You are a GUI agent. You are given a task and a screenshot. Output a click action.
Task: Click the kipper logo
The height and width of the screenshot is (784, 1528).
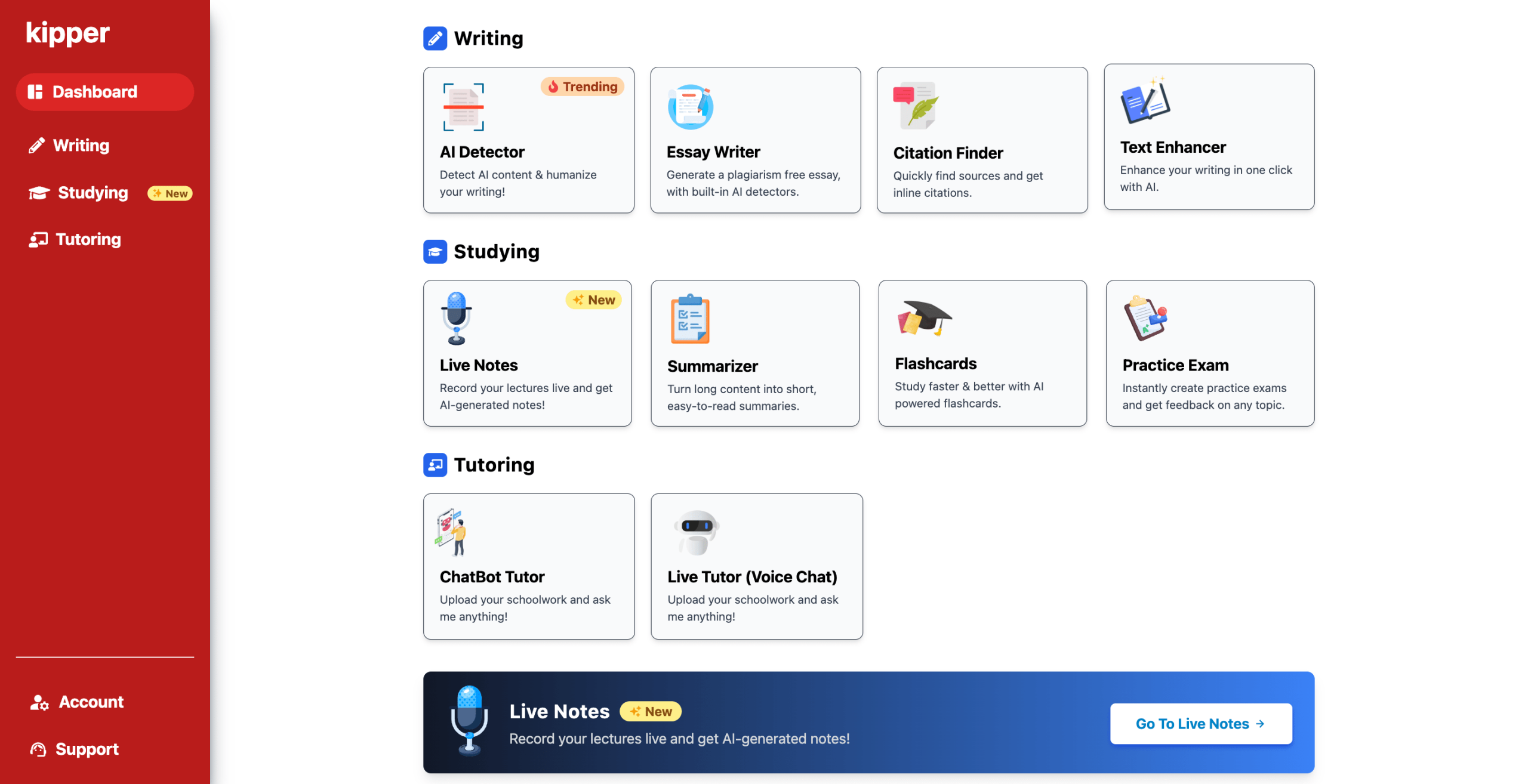click(67, 33)
